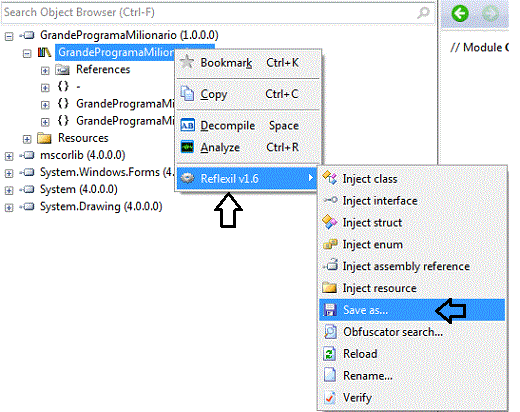
Task: Click the Obfuscator search magnifier icon
Action: [330, 332]
